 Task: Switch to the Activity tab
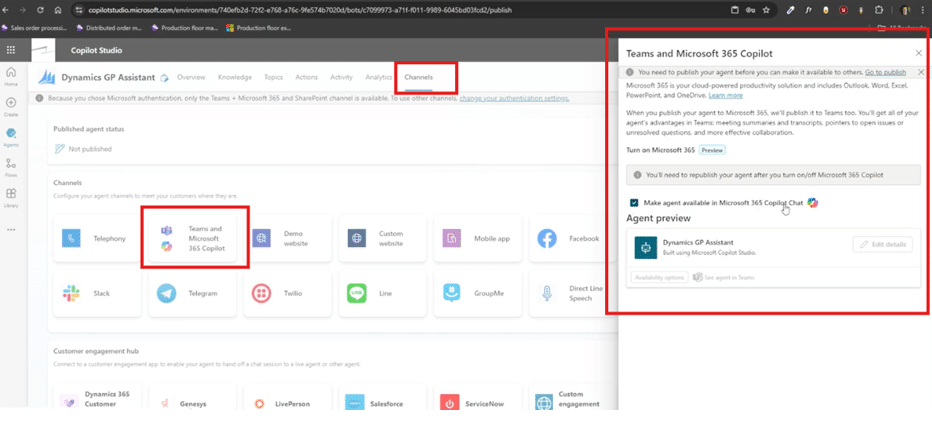coord(341,77)
